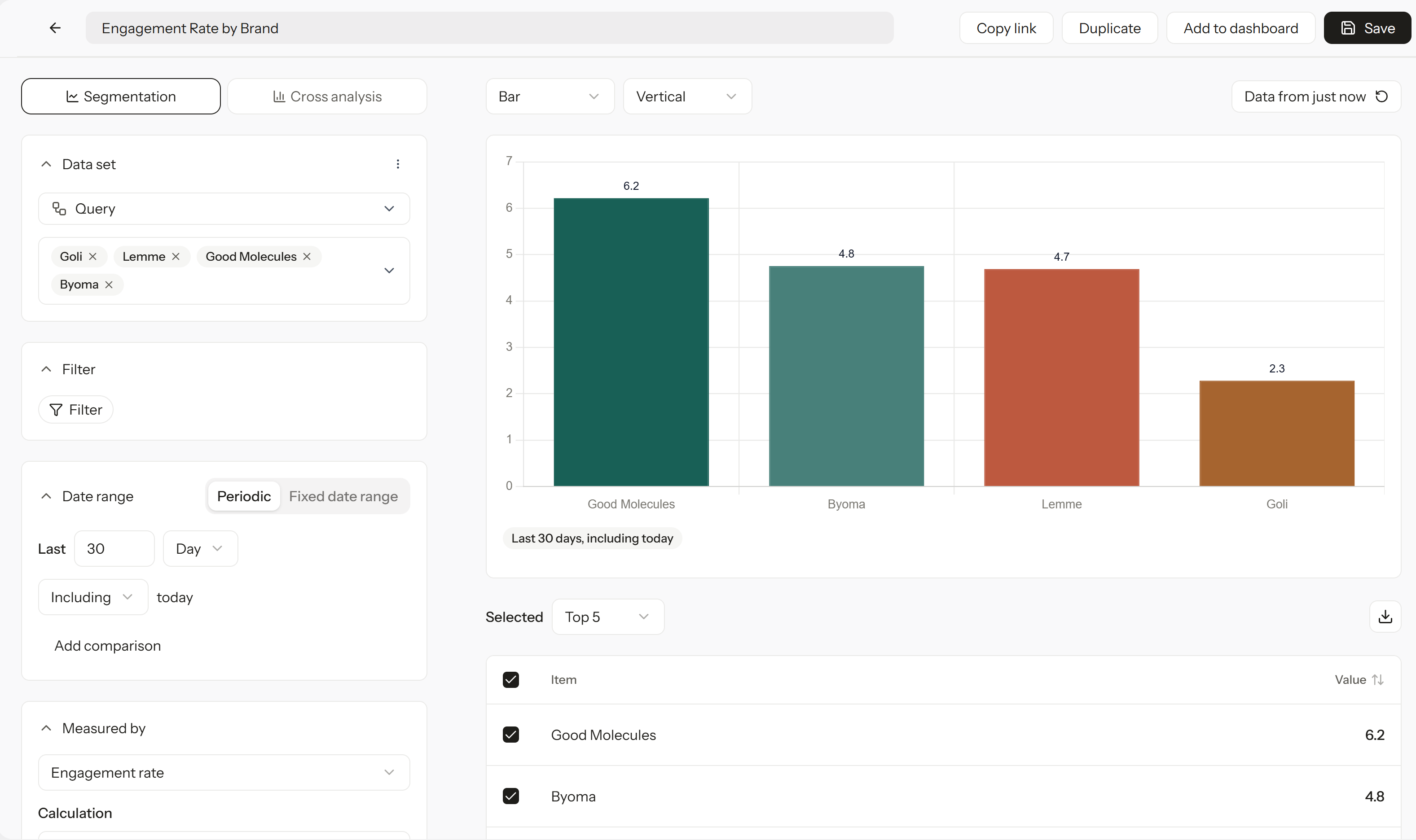Click the 2.3 data label above Goli bar

(x=1277, y=368)
